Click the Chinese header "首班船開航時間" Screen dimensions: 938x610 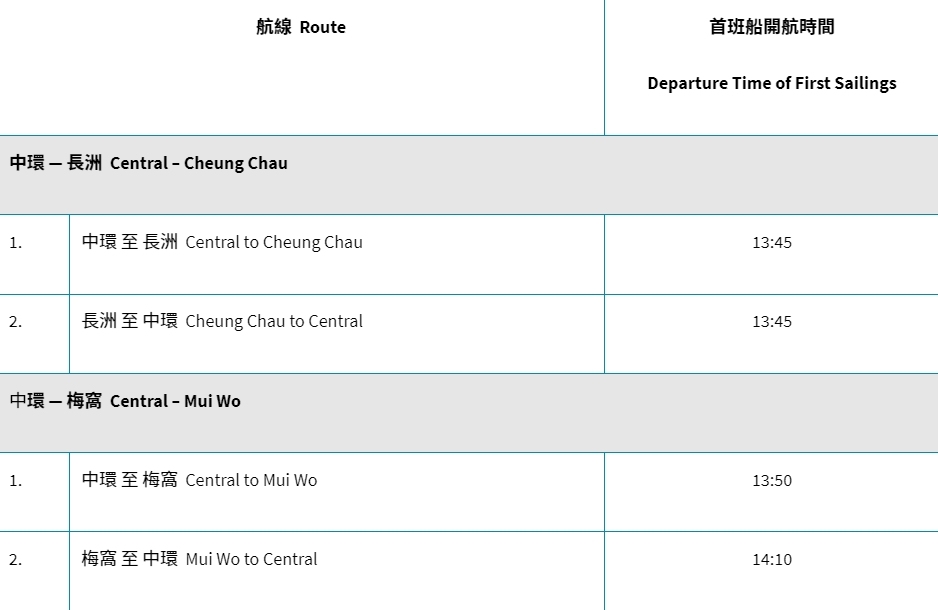771,28
